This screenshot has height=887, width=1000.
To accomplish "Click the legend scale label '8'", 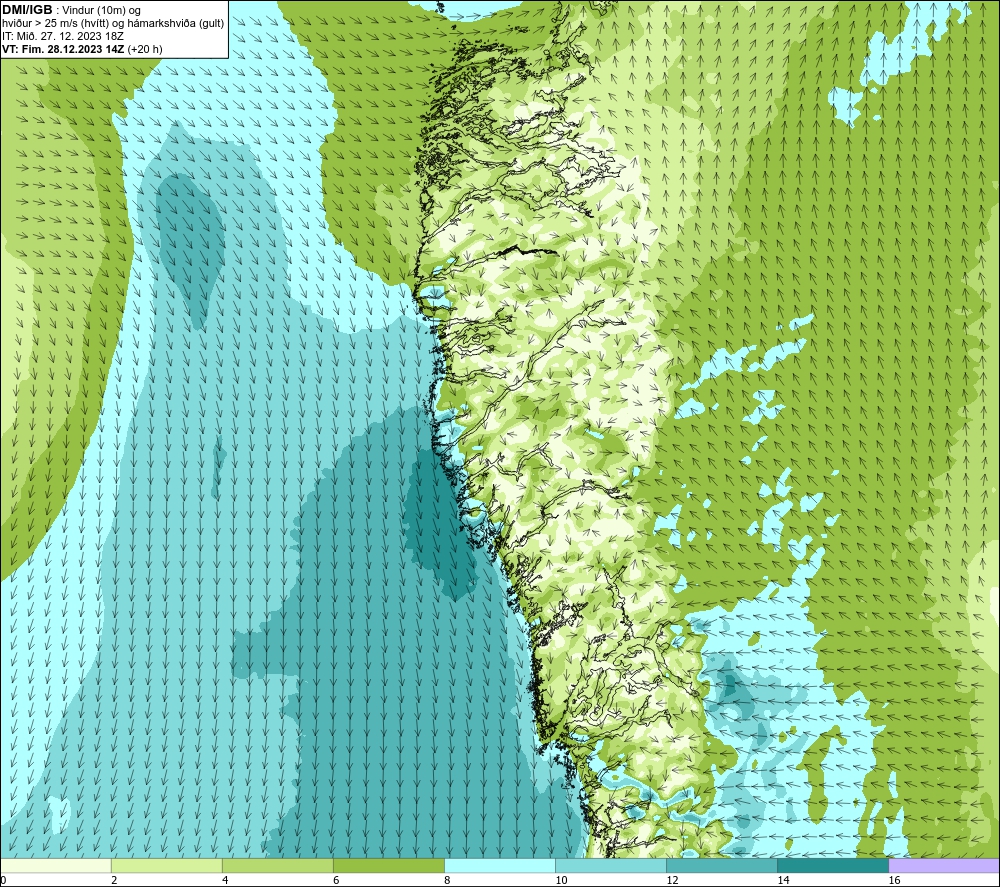I will (x=447, y=881).
